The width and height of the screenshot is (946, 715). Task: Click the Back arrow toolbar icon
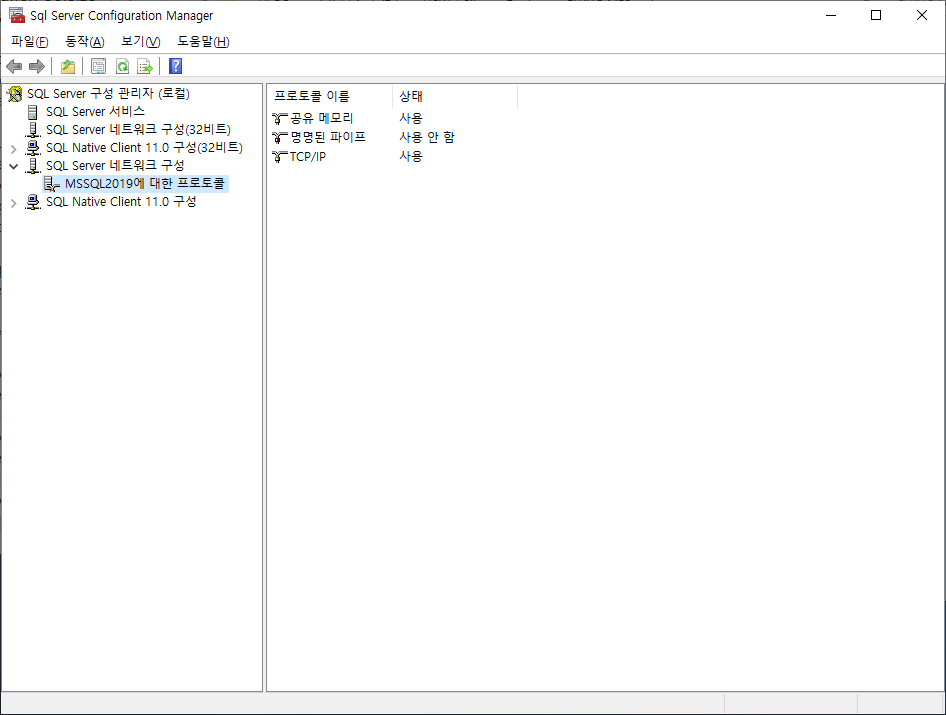[14, 66]
